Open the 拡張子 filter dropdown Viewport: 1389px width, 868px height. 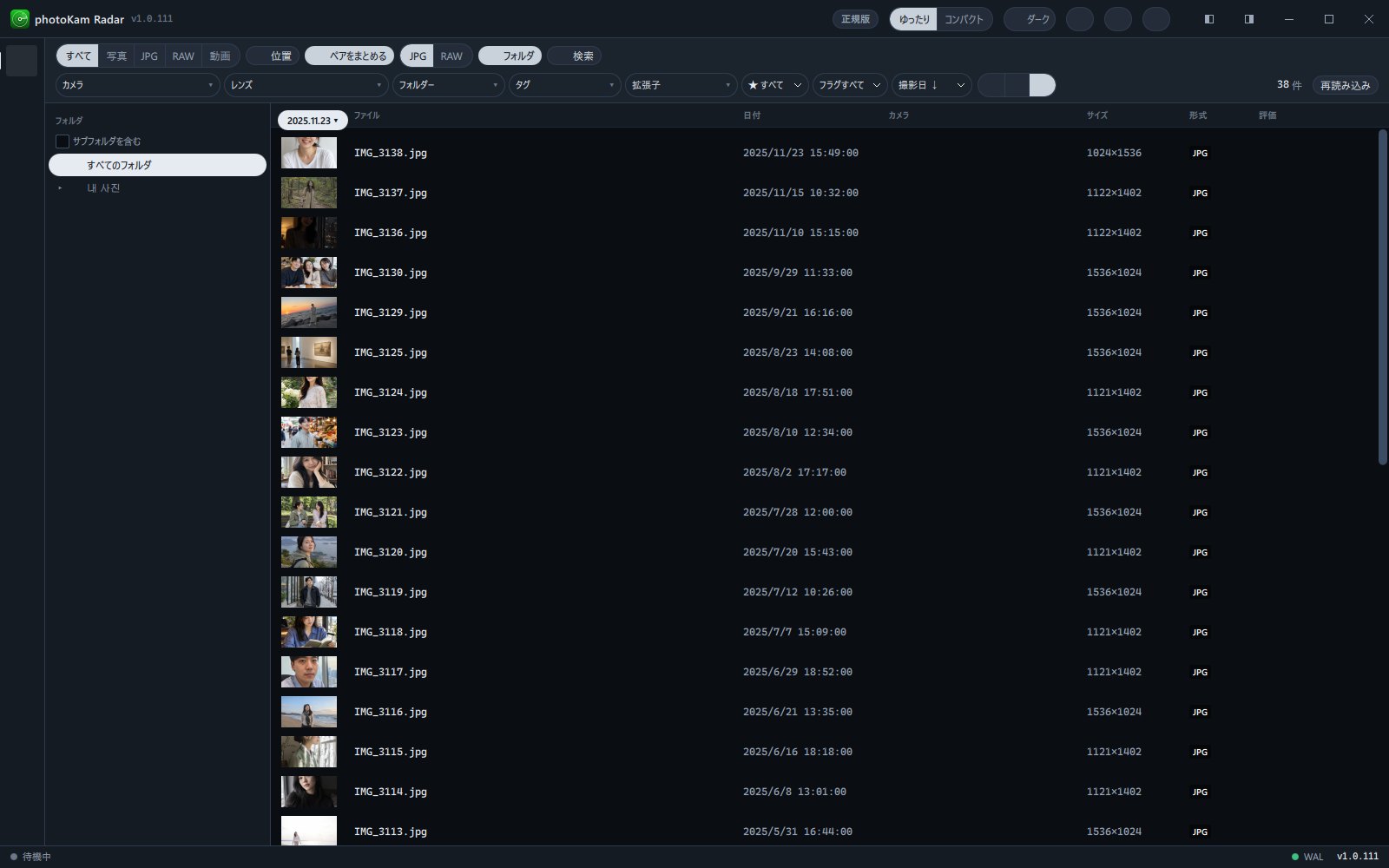[x=681, y=85]
